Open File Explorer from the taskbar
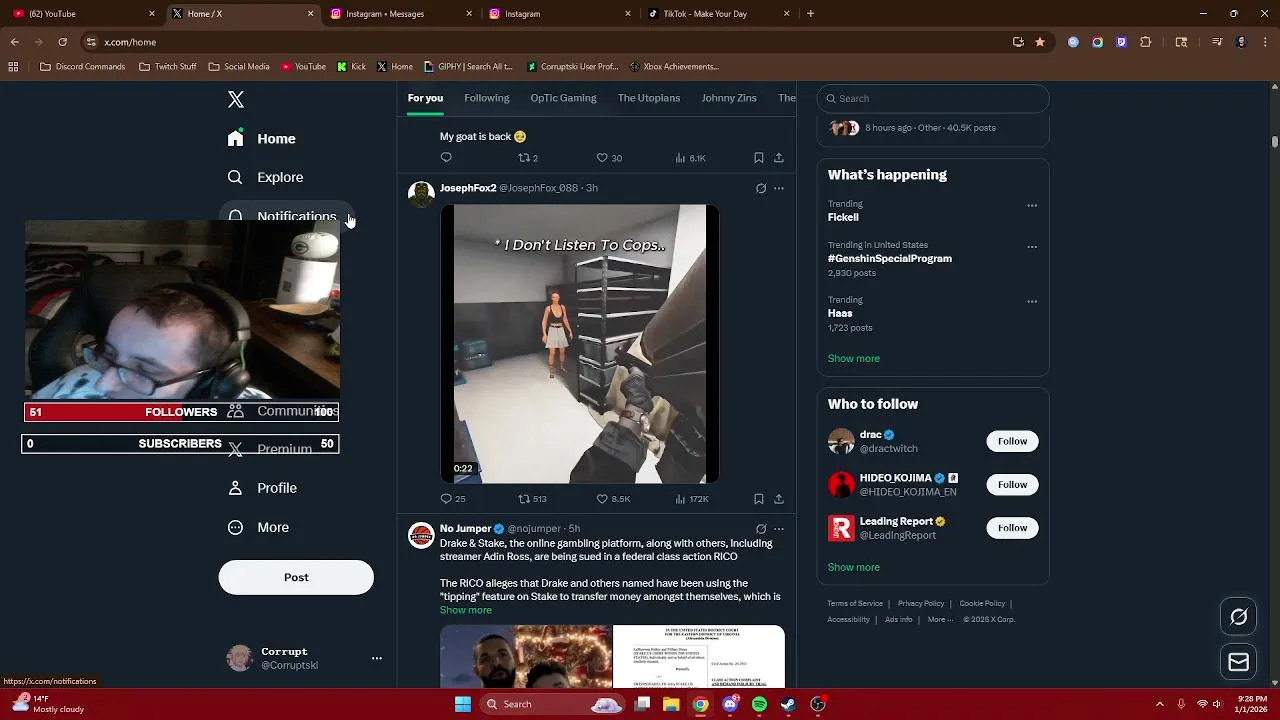Viewport: 1280px width, 720px height. tap(671, 704)
